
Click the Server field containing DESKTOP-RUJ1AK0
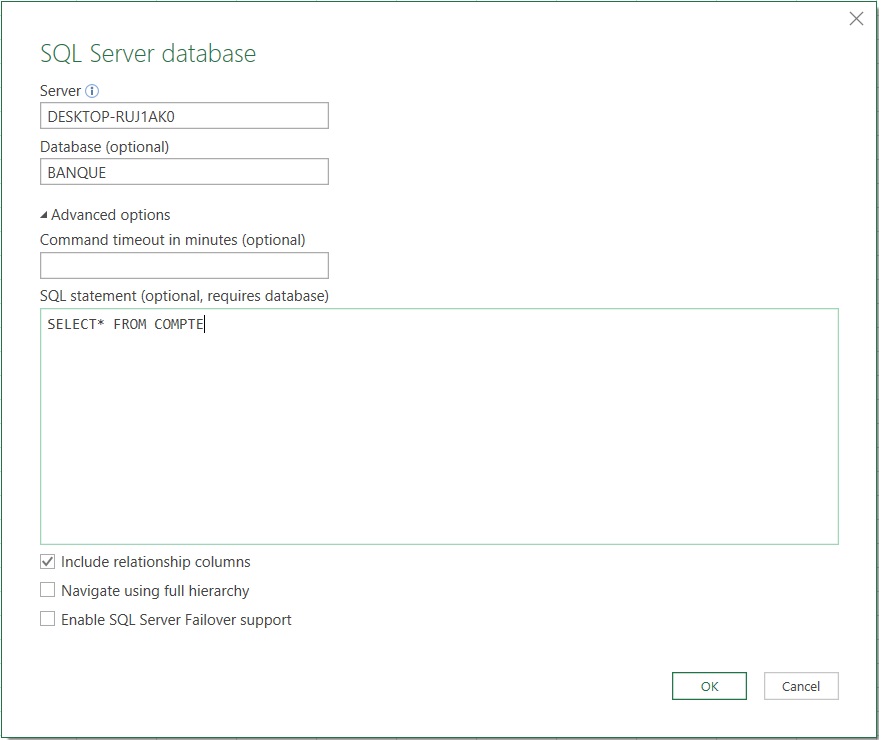(184, 116)
